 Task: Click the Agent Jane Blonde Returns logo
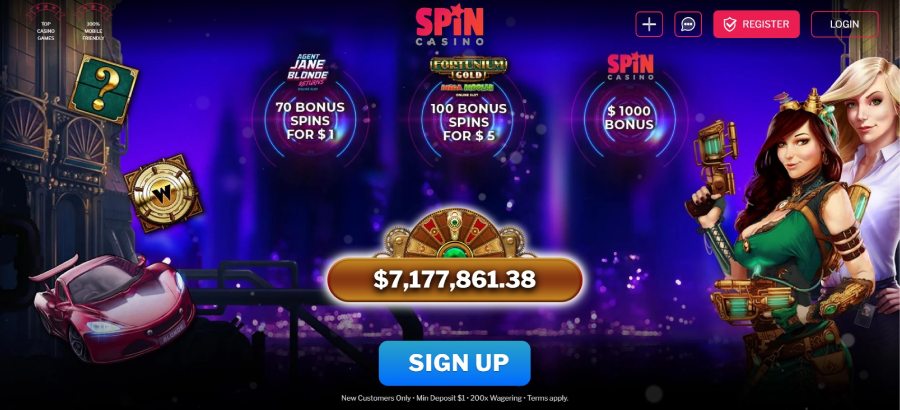point(308,71)
